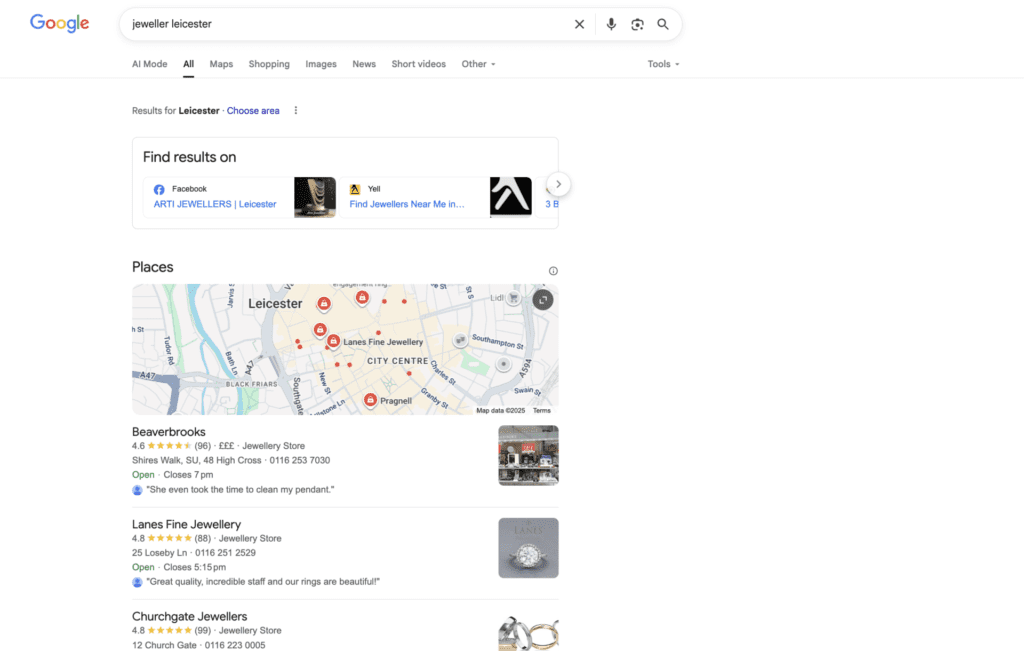1024x651 pixels.
Task: Open search by image camera icon
Action: pos(637,24)
